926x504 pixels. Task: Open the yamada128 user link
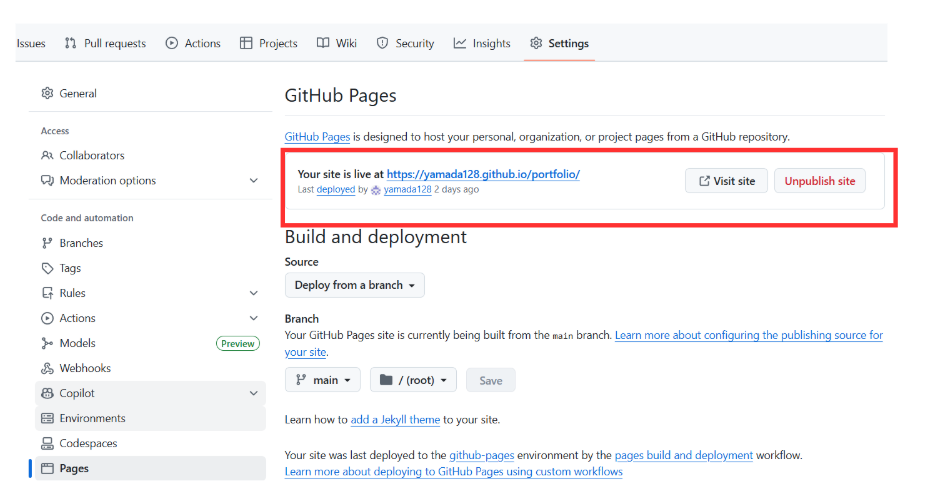tap(407, 190)
